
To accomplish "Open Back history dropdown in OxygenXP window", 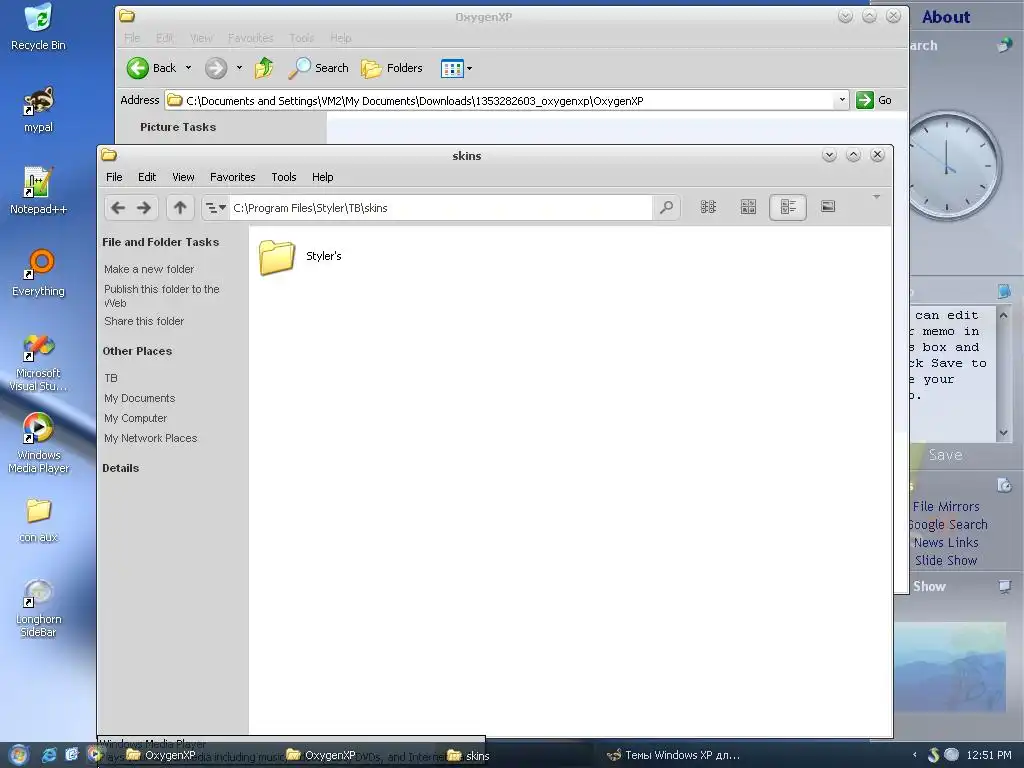I will (x=189, y=68).
